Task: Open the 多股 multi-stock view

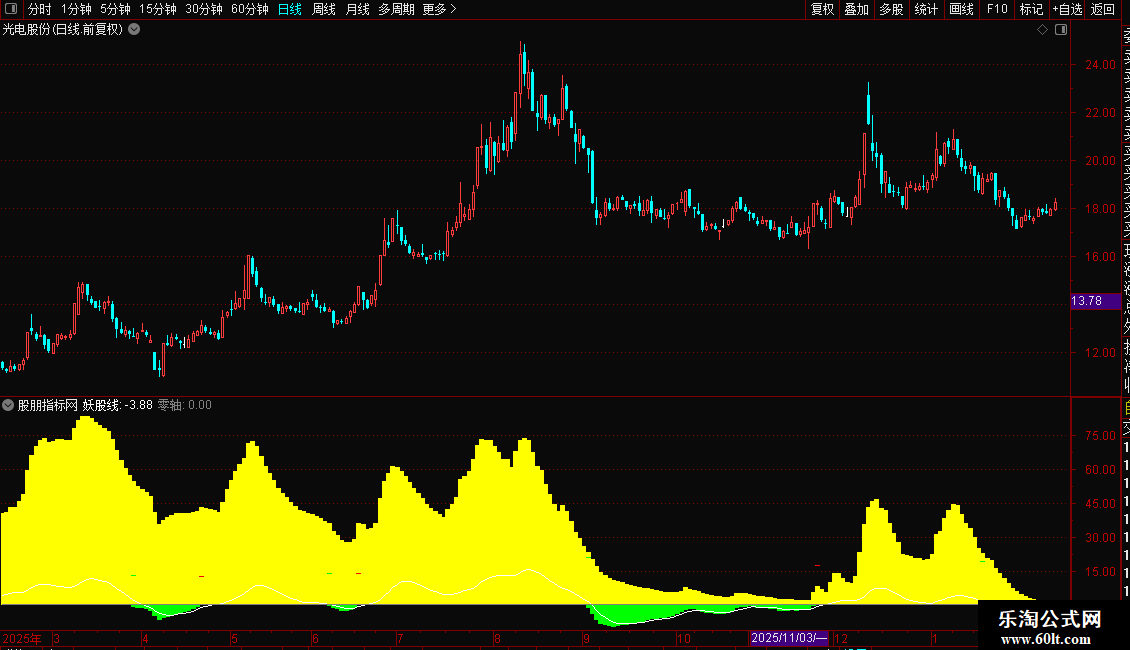Action: coord(891,9)
